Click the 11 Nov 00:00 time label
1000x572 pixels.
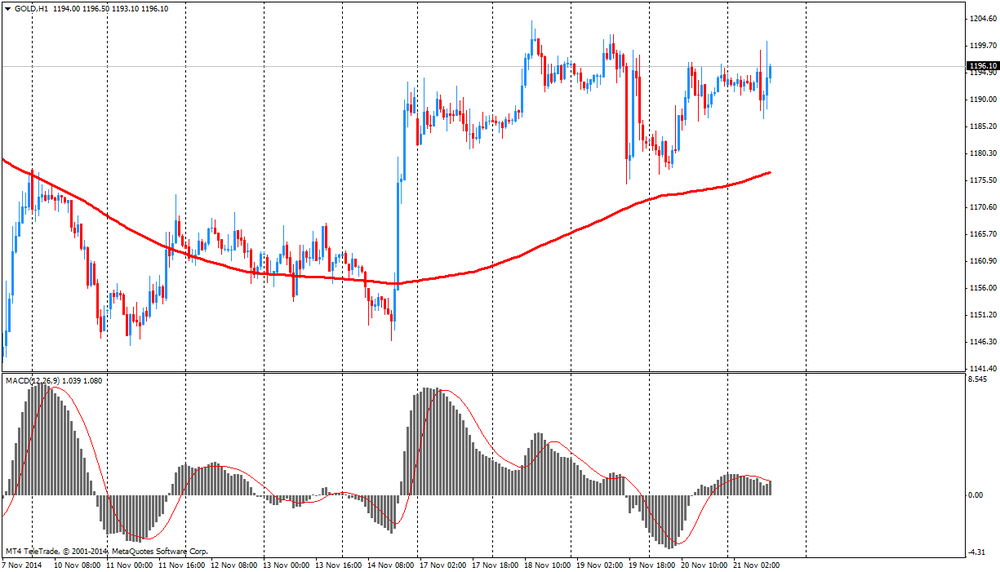[x=129, y=565]
